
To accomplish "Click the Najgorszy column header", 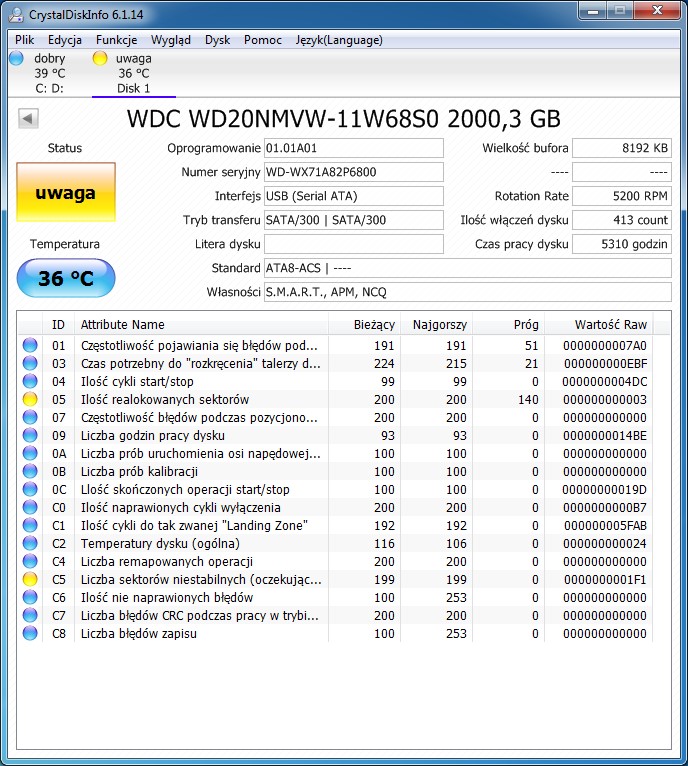I will coord(436,324).
